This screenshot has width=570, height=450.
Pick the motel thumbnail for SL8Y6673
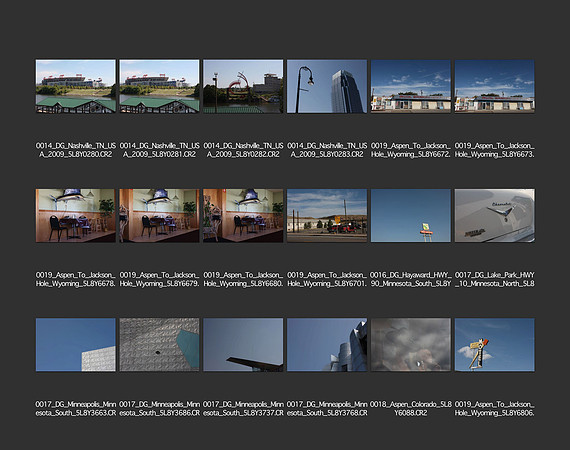(494, 86)
